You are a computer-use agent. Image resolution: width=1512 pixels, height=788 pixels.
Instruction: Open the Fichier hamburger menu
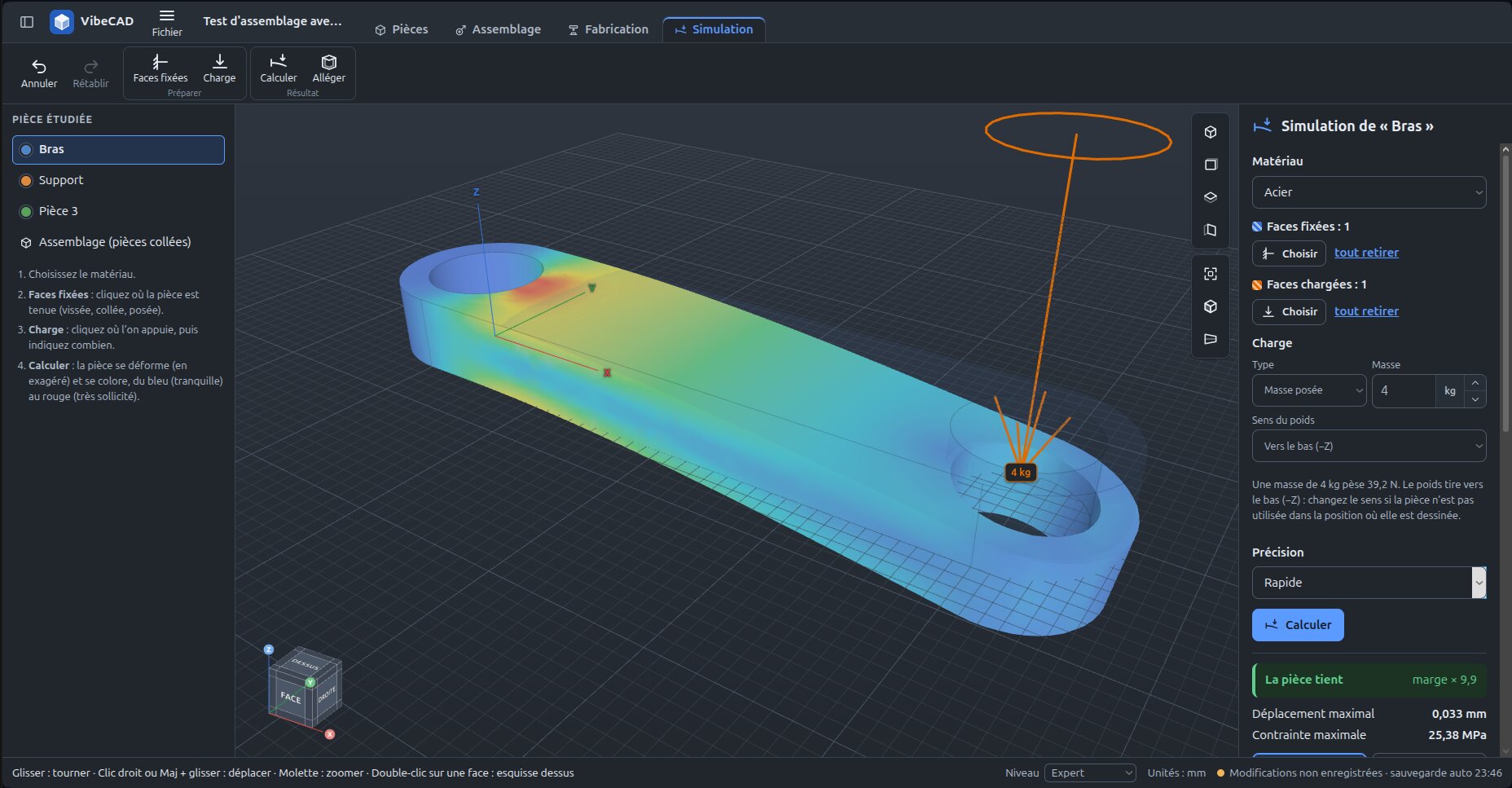click(x=167, y=22)
